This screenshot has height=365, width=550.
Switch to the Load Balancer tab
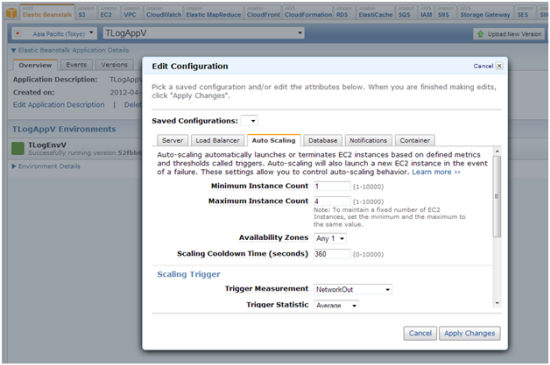(x=217, y=141)
